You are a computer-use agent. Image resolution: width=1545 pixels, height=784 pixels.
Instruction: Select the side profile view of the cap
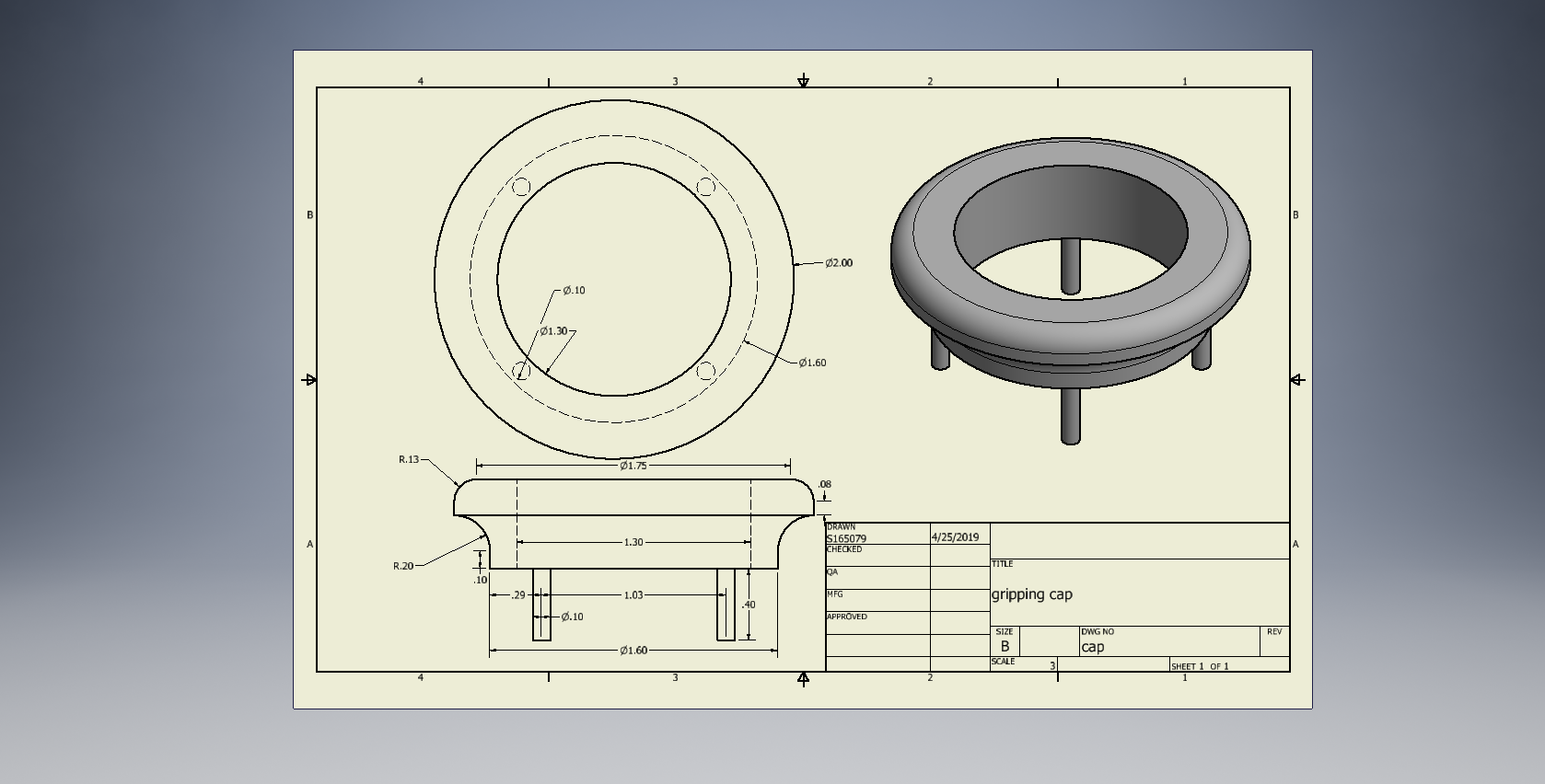pos(634,559)
